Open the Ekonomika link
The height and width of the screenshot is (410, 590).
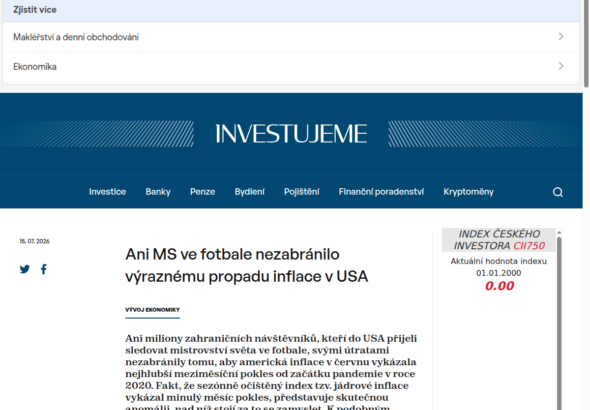(x=35, y=67)
